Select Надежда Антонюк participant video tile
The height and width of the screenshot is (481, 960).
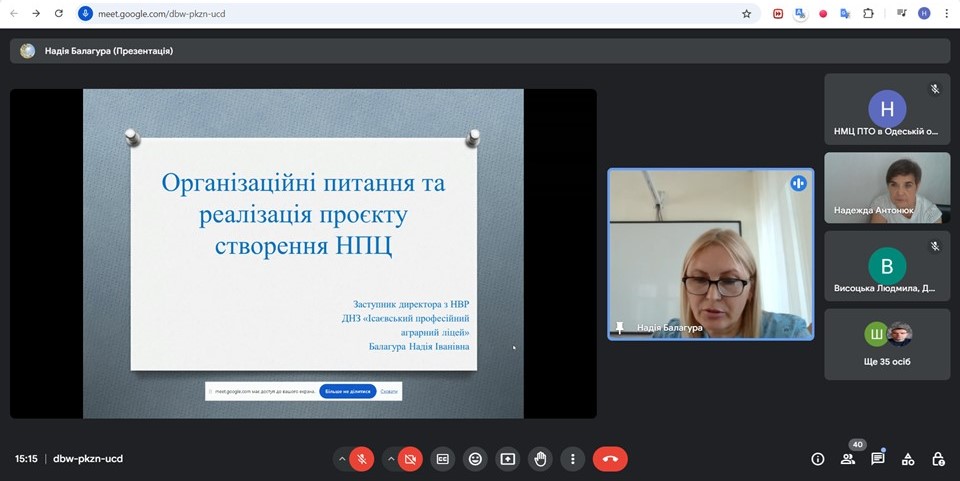(x=887, y=187)
